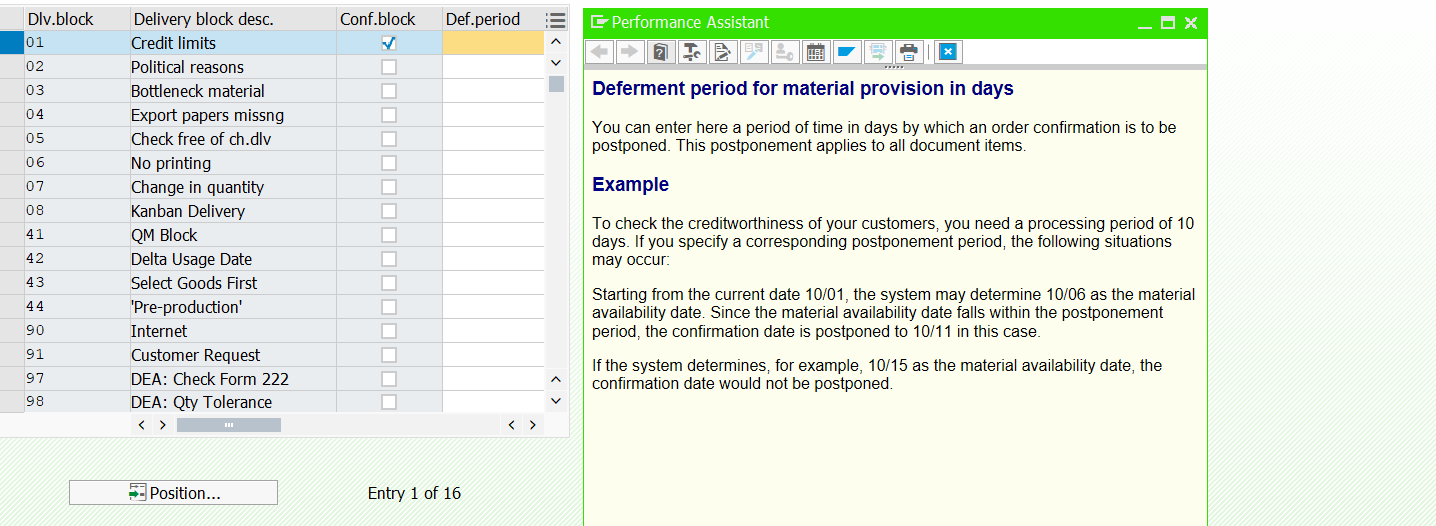Select delivery block code 41

(x=77, y=235)
